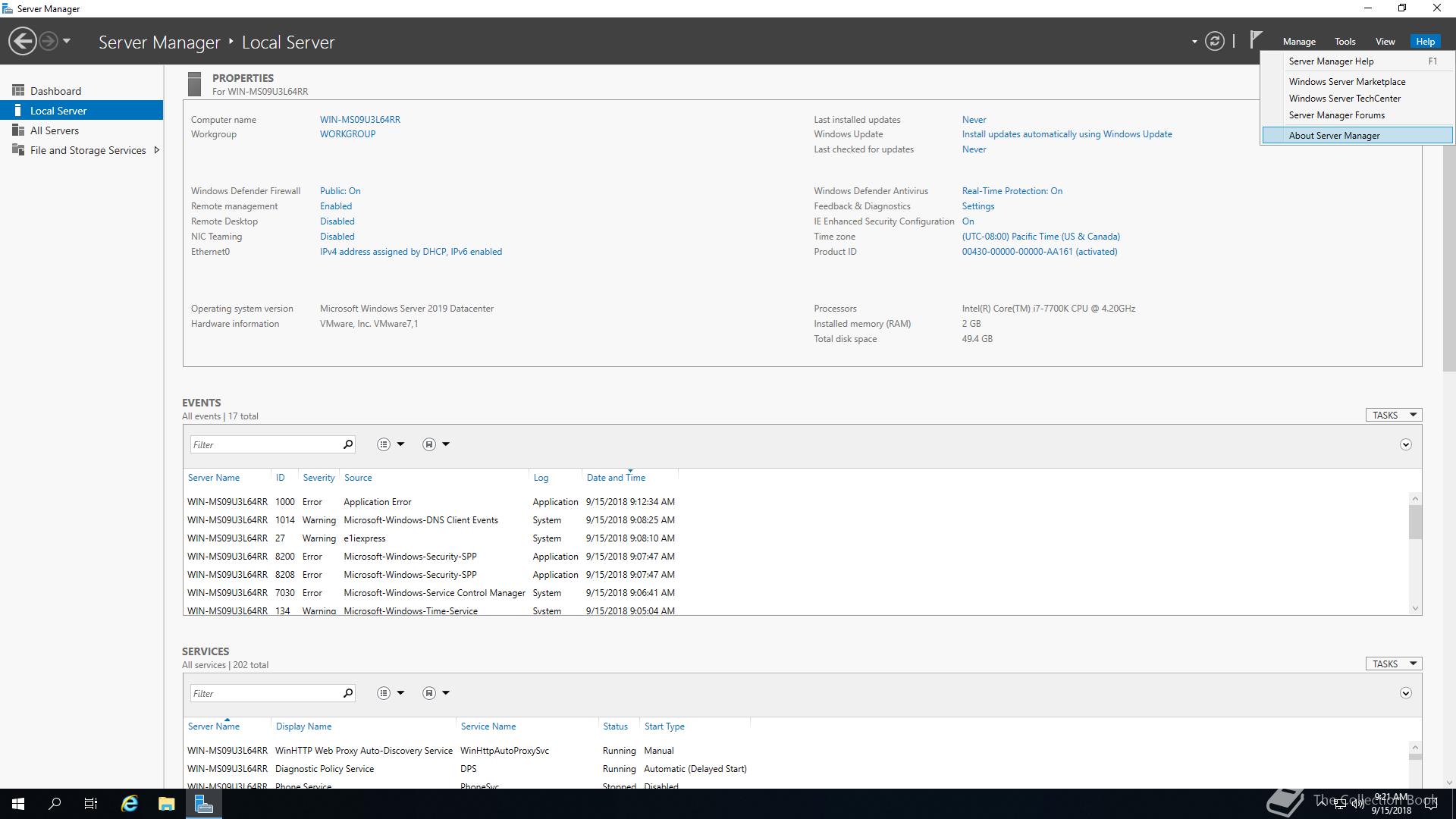Expand File and Storage Services arrow
The image size is (1456, 819).
tap(157, 150)
